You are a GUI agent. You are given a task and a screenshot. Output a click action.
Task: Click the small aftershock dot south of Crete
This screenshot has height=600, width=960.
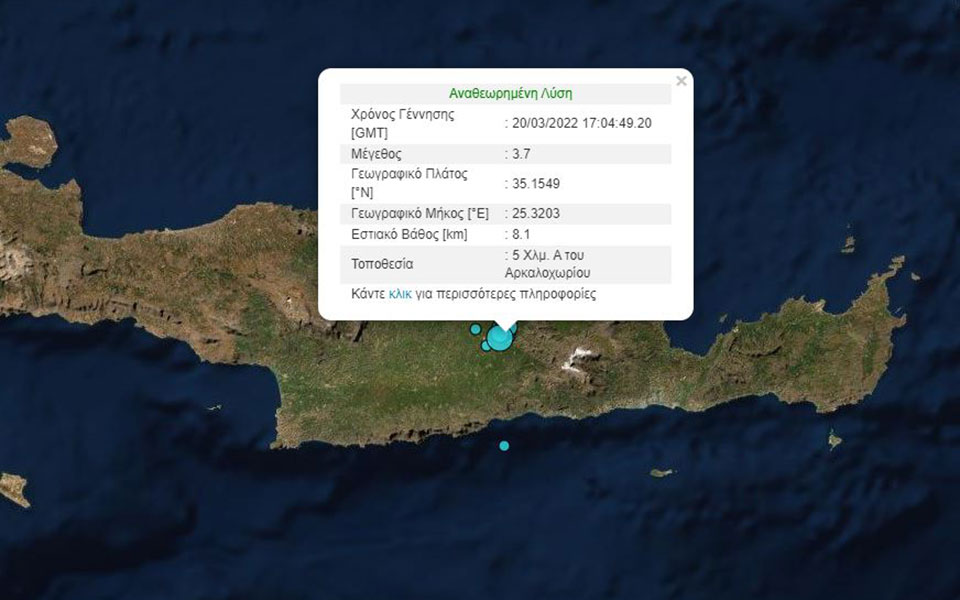pyautogui.click(x=502, y=447)
